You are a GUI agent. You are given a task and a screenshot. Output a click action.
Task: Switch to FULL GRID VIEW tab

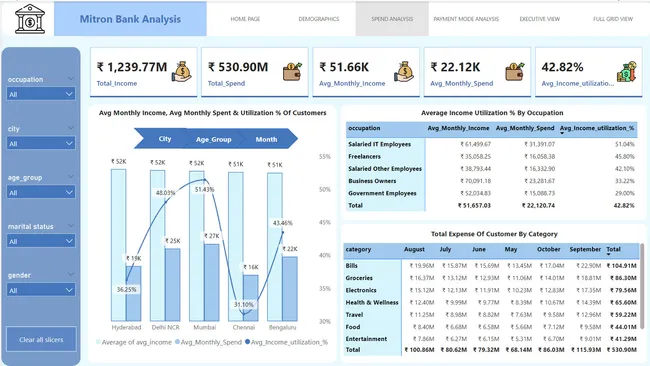click(x=613, y=19)
